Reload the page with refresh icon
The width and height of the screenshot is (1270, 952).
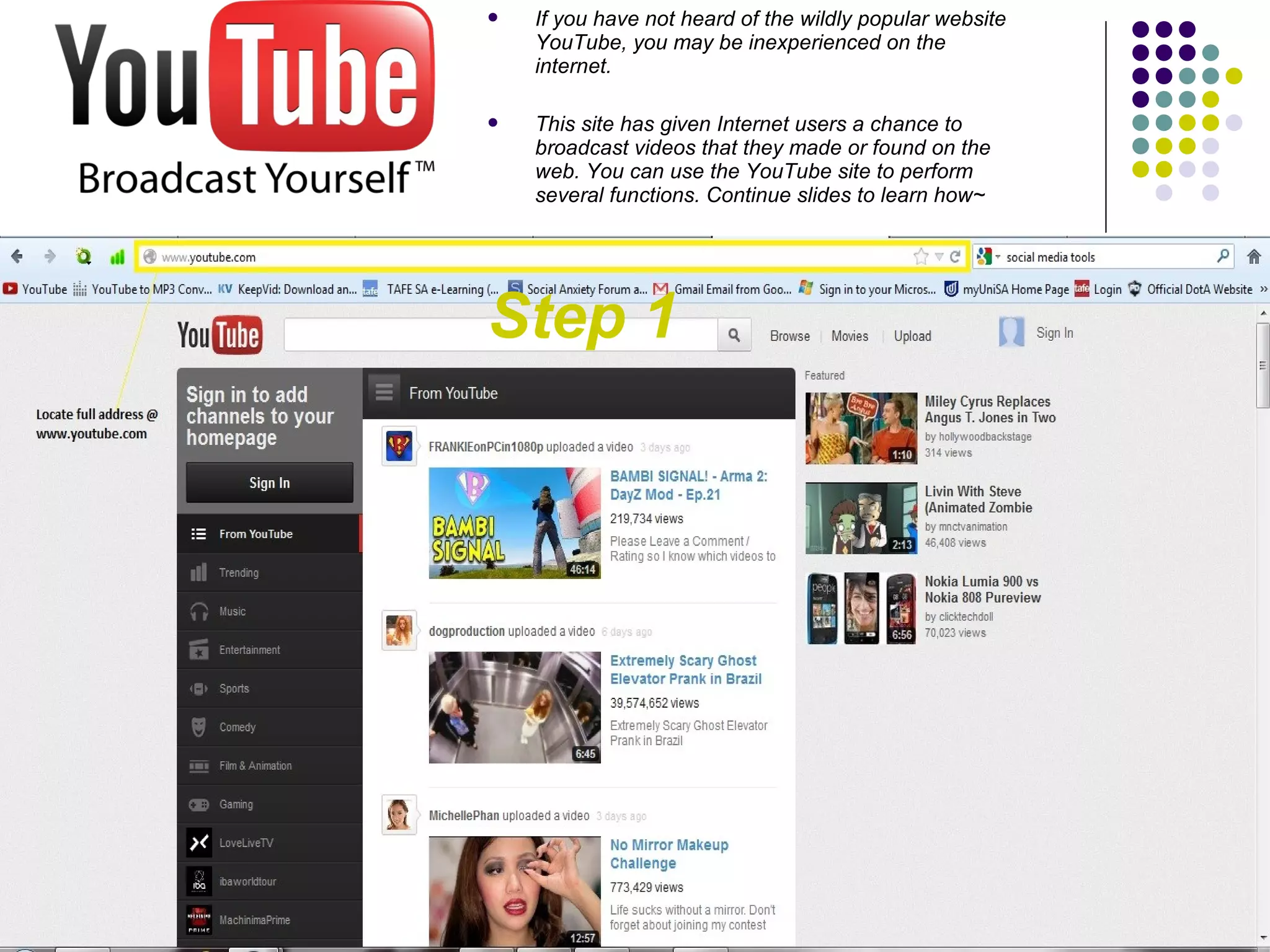click(956, 257)
